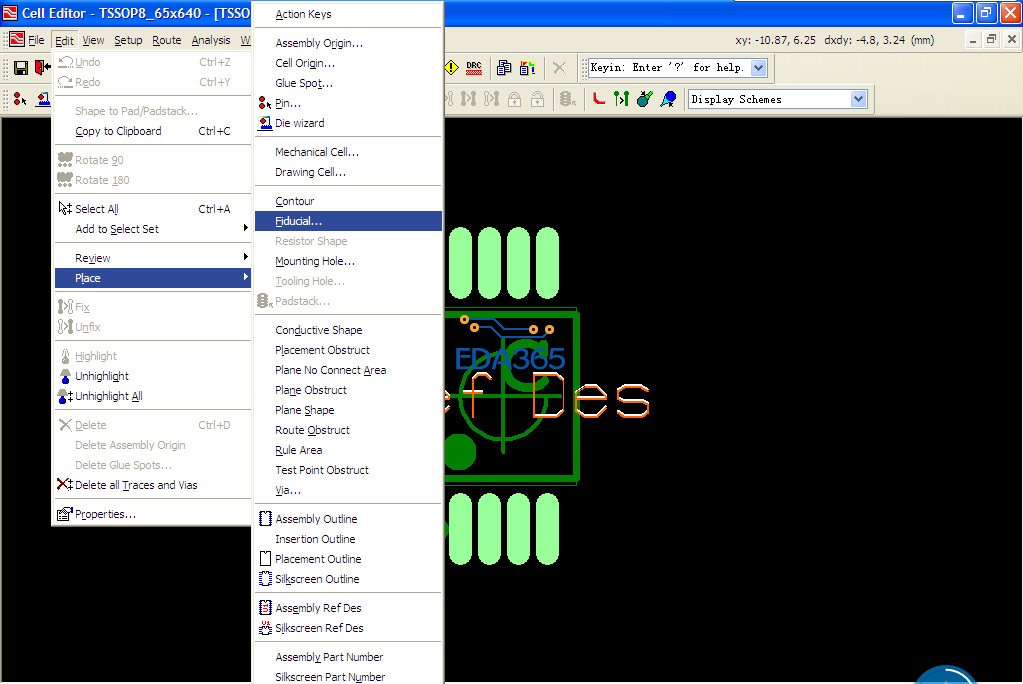The width and height of the screenshot is (1023, 684).
Task: Open the Analysis menu
Action: 211,40
